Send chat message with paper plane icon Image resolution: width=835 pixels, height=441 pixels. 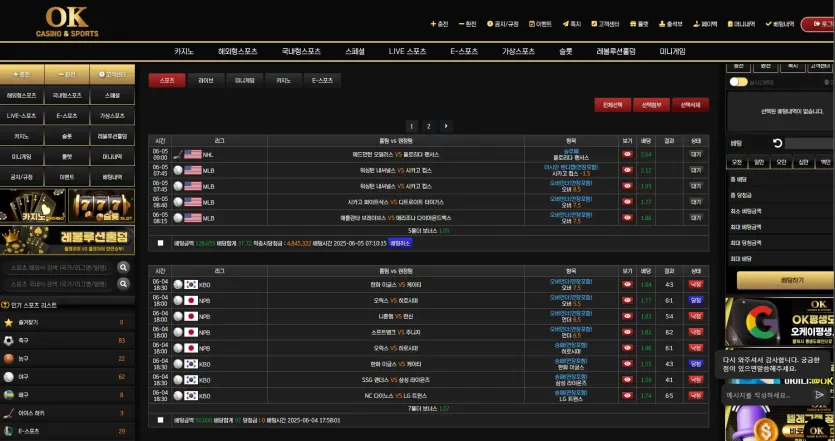(820, 395)
